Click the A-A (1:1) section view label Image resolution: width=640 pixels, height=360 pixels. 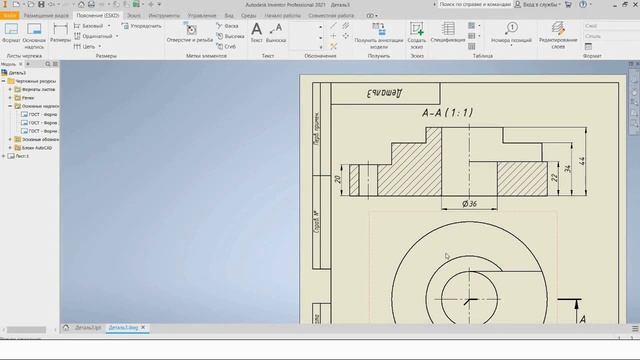447,112
